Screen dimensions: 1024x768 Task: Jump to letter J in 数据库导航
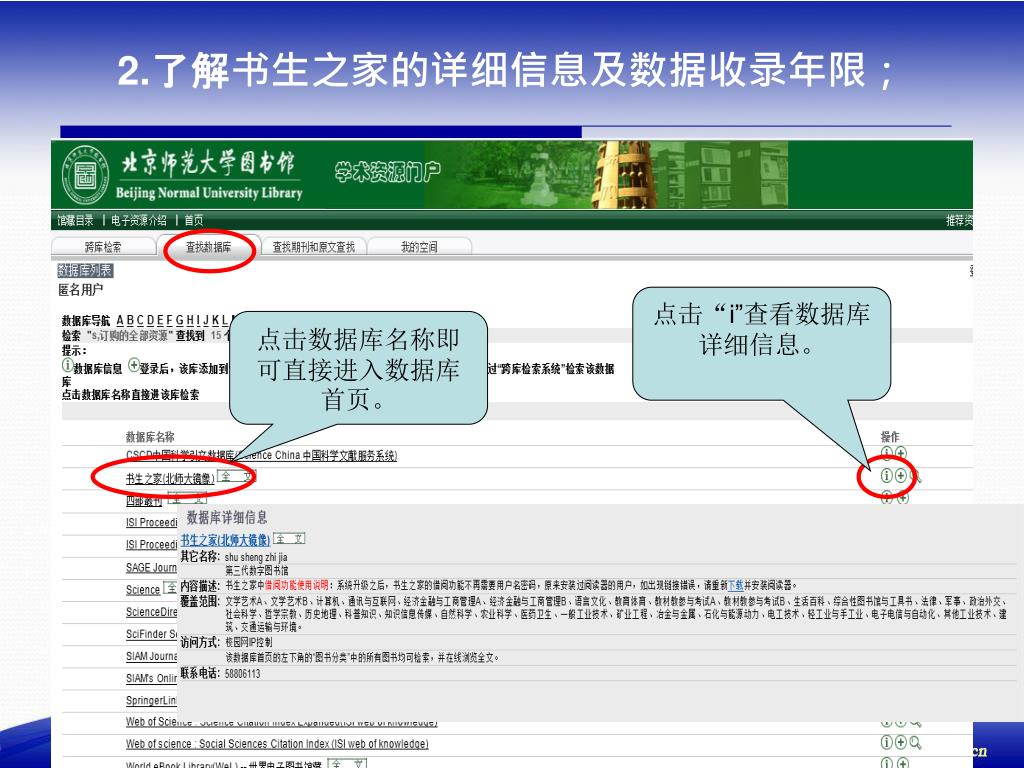click(x=206, y=321)
